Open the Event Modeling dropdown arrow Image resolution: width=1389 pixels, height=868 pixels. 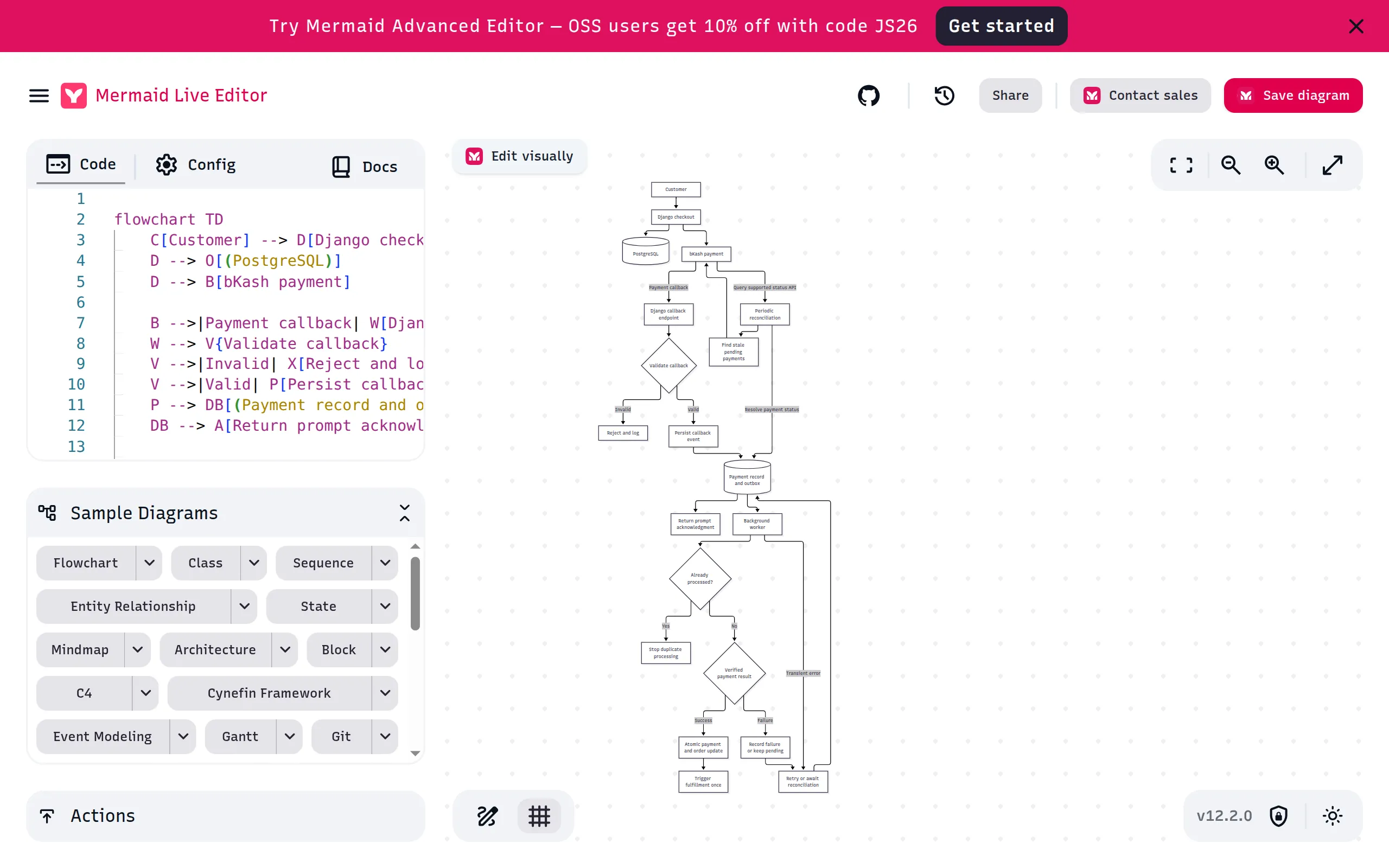tap(183, 737)
